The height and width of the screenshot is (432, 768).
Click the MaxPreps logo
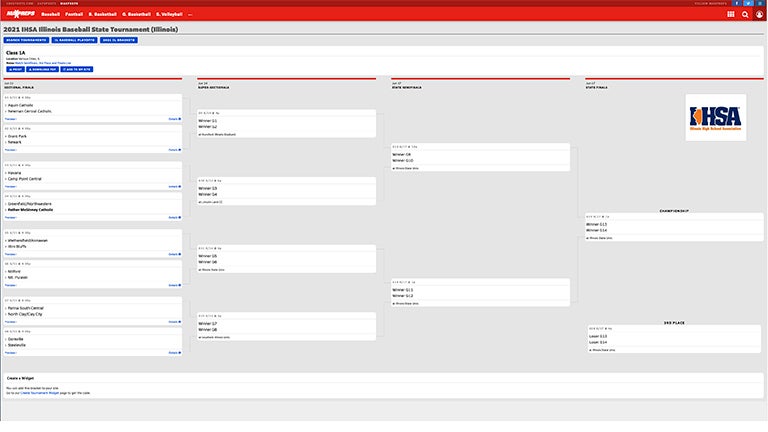21,14
